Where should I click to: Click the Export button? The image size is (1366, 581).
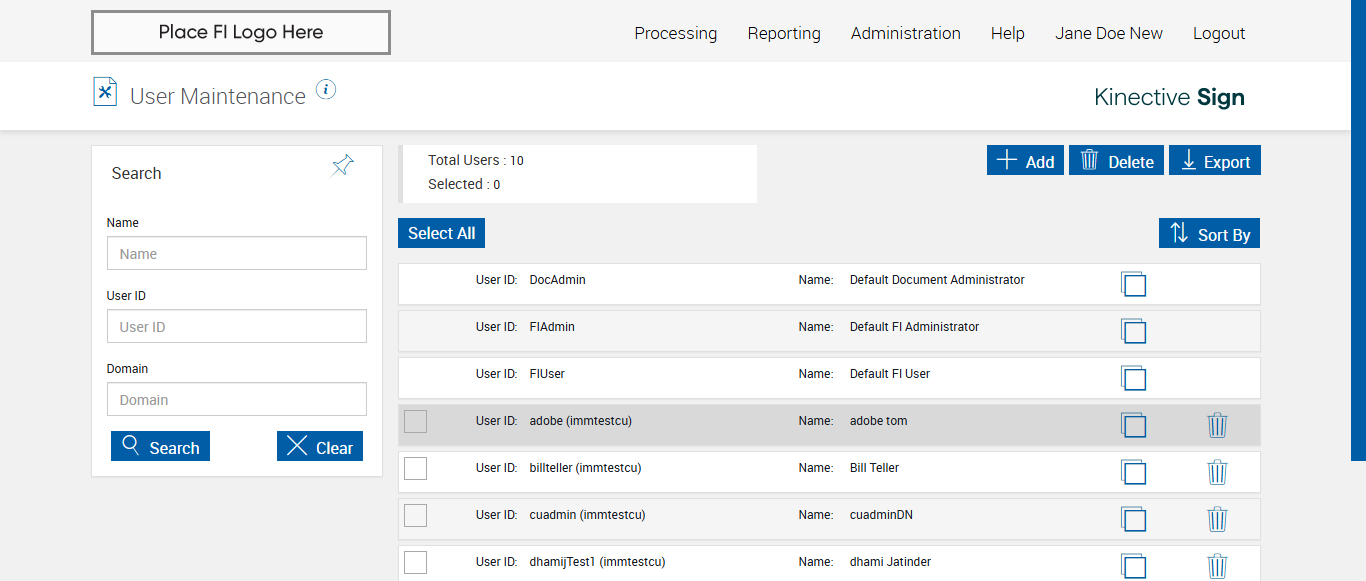click(1215, 161)
